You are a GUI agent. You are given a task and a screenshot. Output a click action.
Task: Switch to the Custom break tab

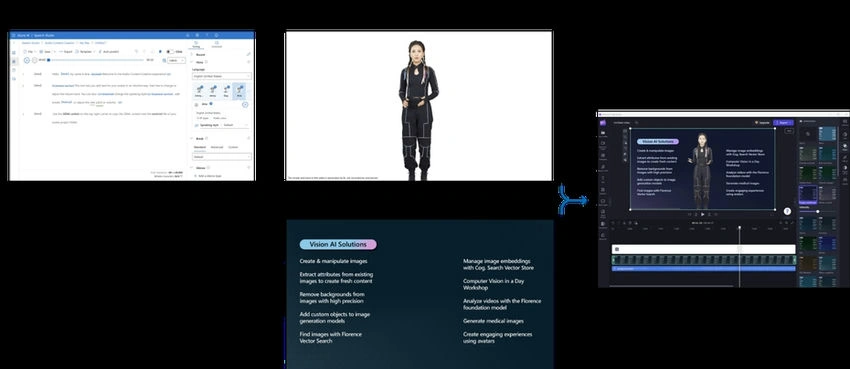[x=233, y=147]
